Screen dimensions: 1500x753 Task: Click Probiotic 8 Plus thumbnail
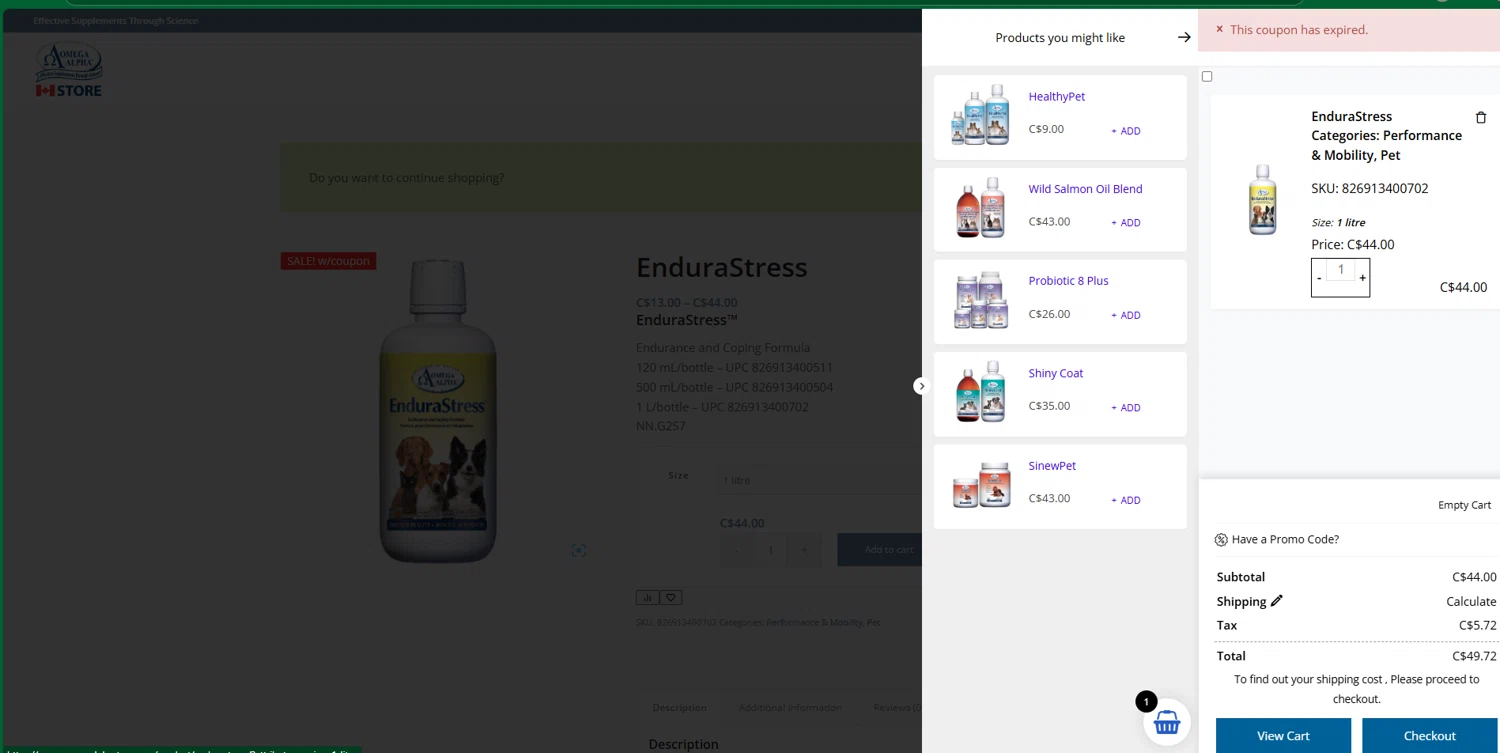pos(981,300)
